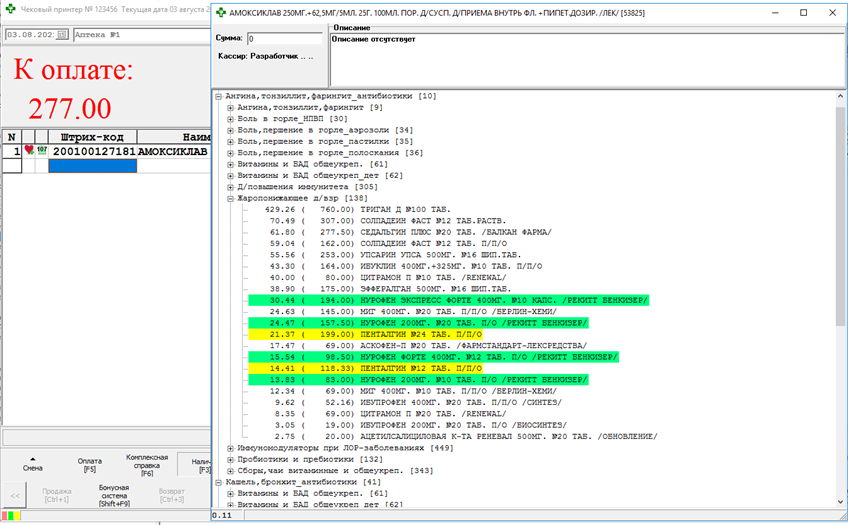The height and width of the screenshot is (525, 848).
Task: Click the Оплата [F5] button
Action: (90, 465)
